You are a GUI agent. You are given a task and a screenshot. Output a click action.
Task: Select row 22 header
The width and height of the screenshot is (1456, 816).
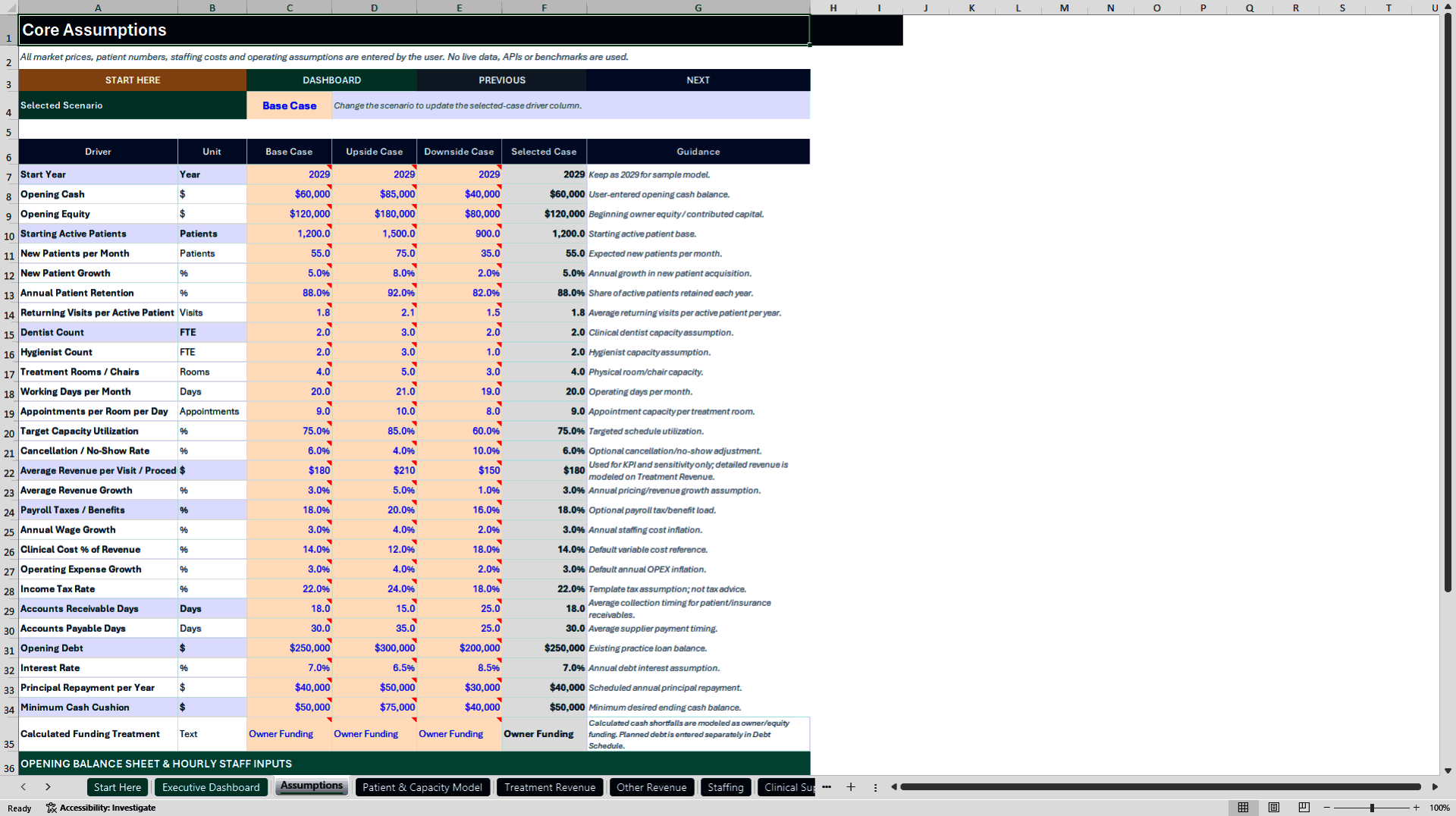tap(9, 471)
